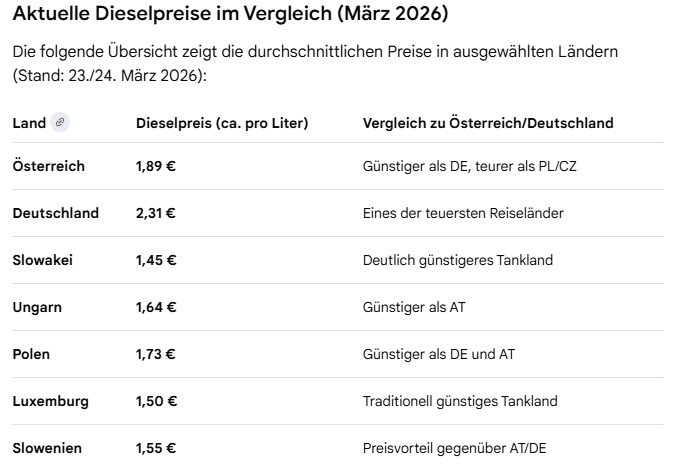Click the text Eines der teuersten Reiseländer

(x=465, y=213)
